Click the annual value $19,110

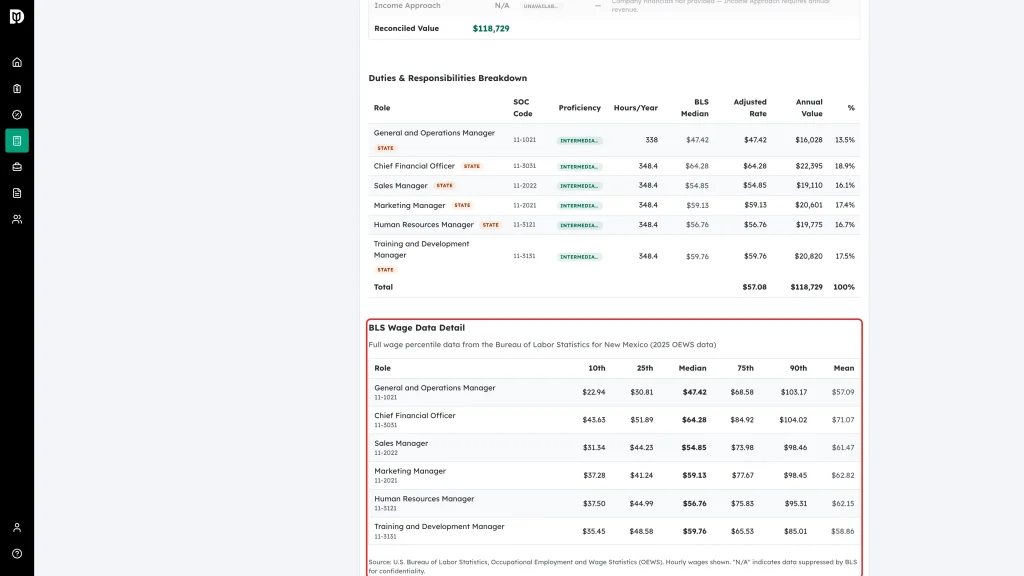pos(809,185)
